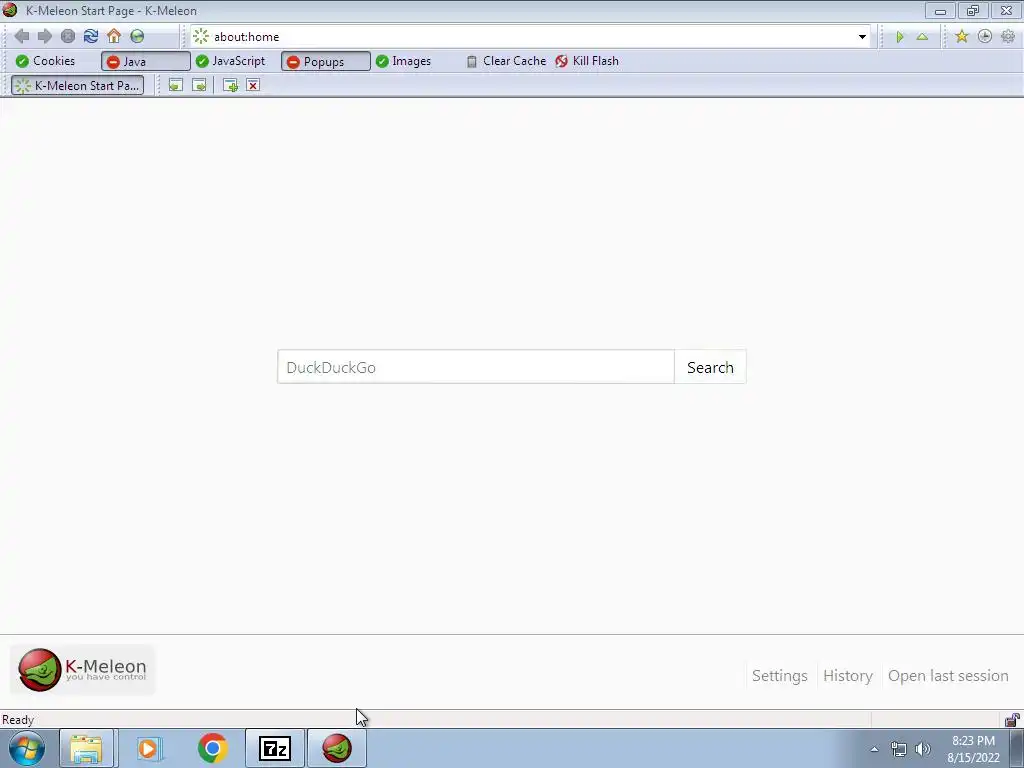Click the network tray icon
This screenshot has width=1024, height=768.
(899, 749)
